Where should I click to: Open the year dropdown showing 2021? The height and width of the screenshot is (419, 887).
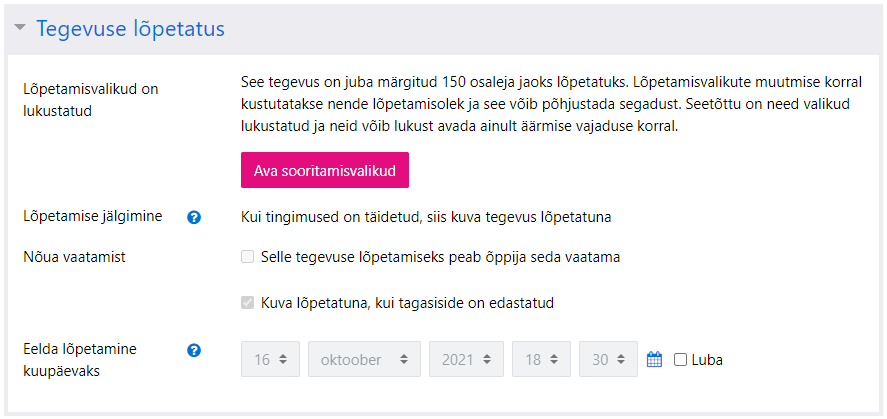[x=467, y=359]
